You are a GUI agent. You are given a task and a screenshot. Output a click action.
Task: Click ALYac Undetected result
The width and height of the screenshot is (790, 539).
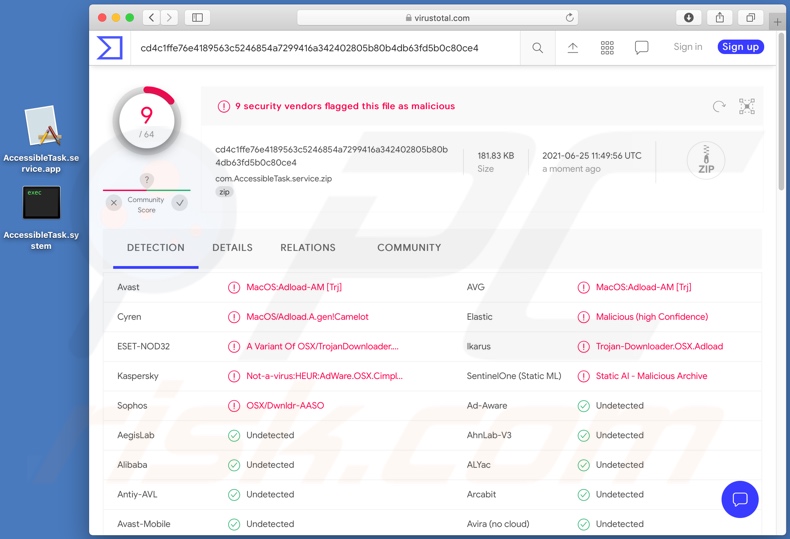(620, 464)
